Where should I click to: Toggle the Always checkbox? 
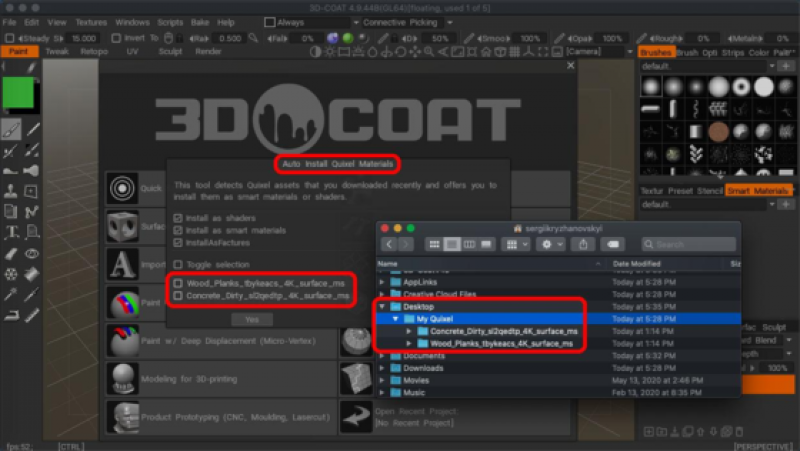[x=269, y=22]
